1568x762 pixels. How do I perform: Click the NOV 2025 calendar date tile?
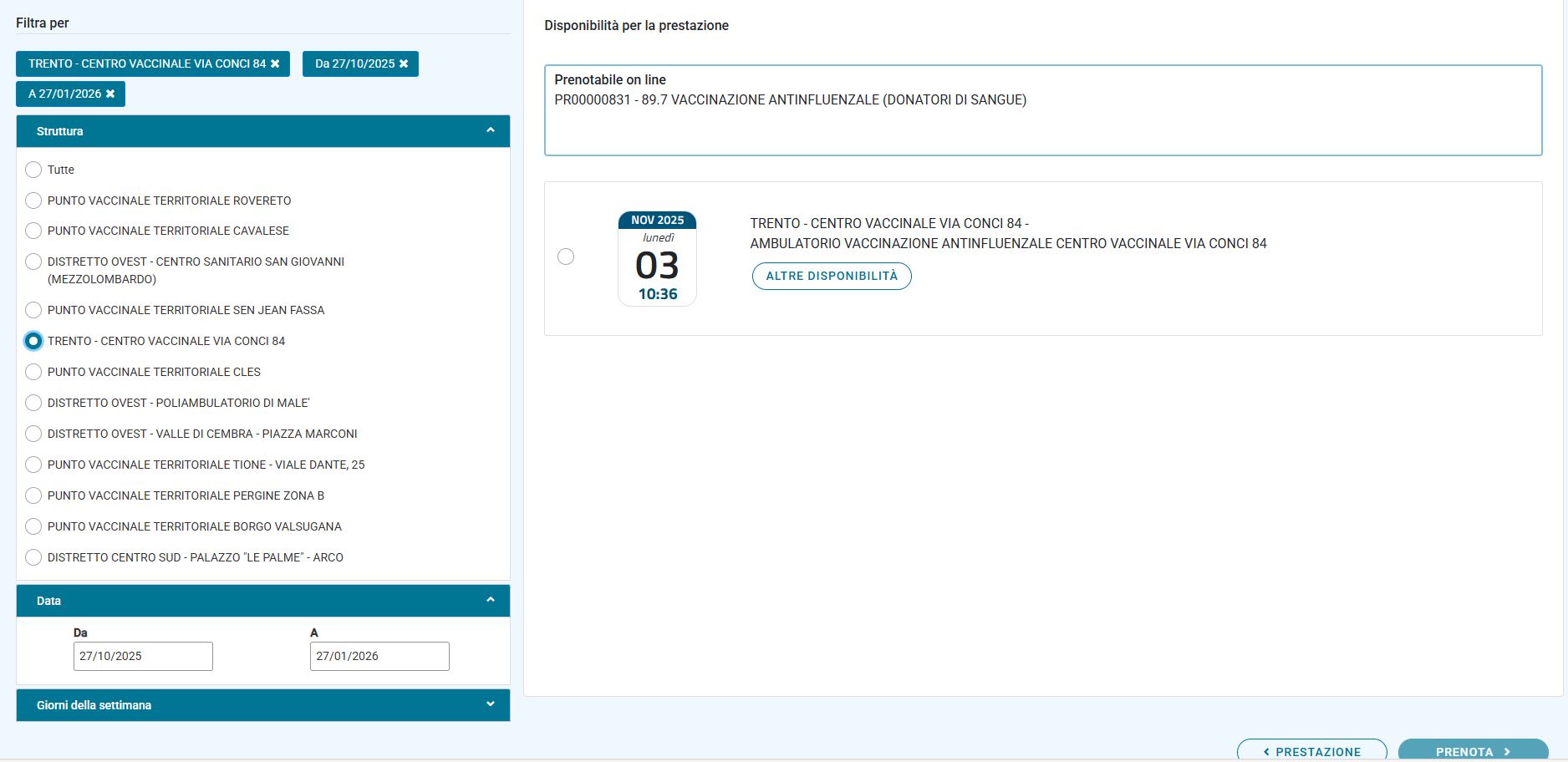tap(657, 259)
